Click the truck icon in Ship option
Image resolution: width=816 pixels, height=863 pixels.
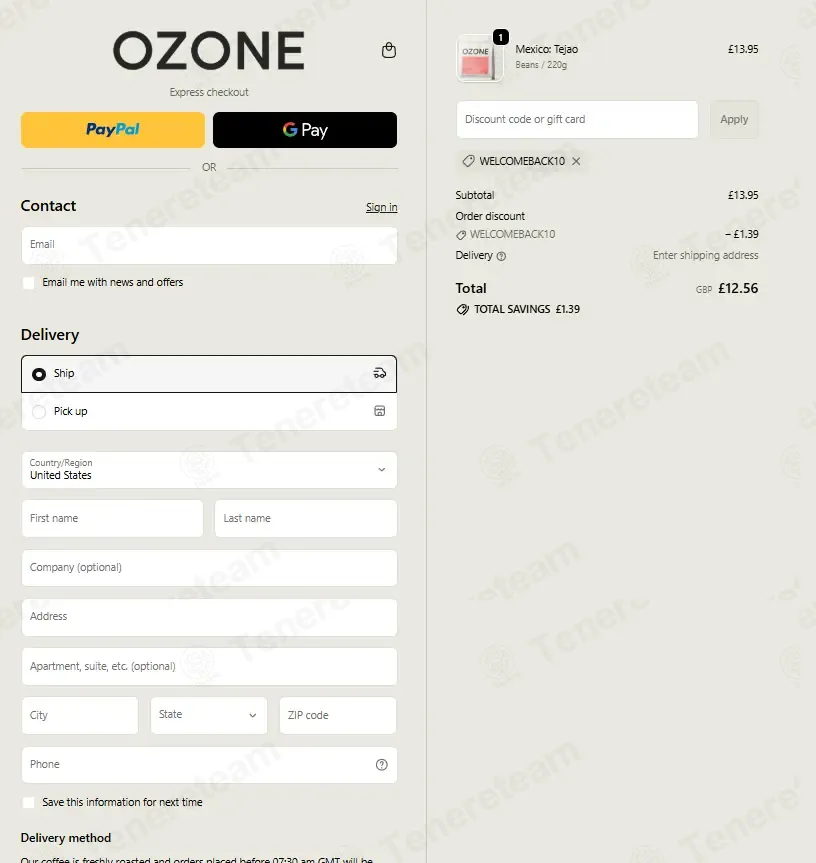click(380, 373)
